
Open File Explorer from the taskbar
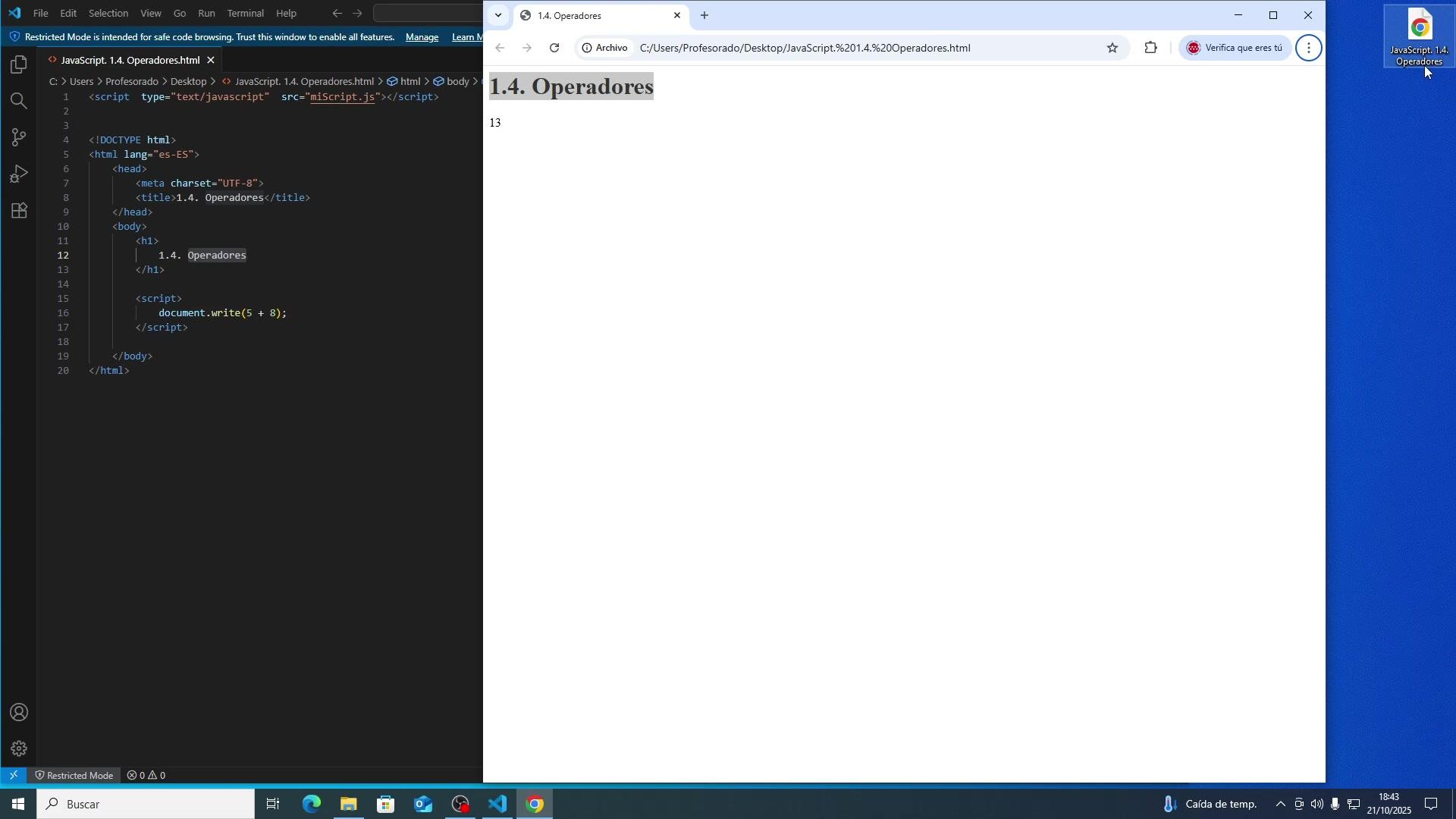pyautogui.click(x=349, y=804)
